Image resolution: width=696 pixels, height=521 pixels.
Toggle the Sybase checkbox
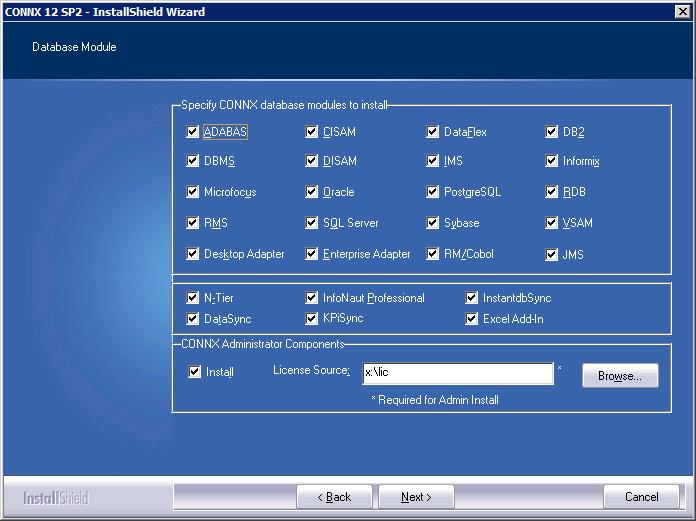tap(432, 222)
